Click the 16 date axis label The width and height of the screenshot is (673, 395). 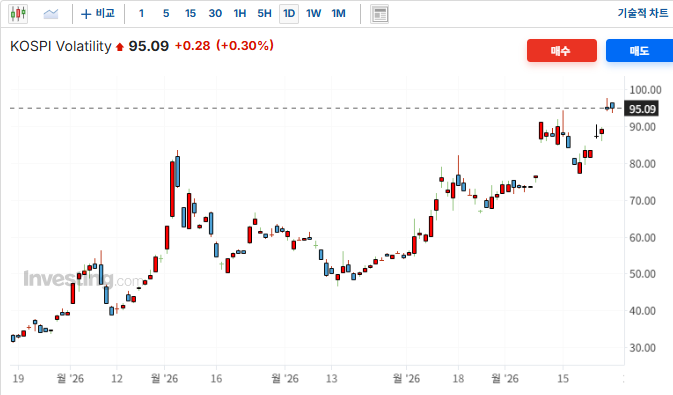point(216,379)
